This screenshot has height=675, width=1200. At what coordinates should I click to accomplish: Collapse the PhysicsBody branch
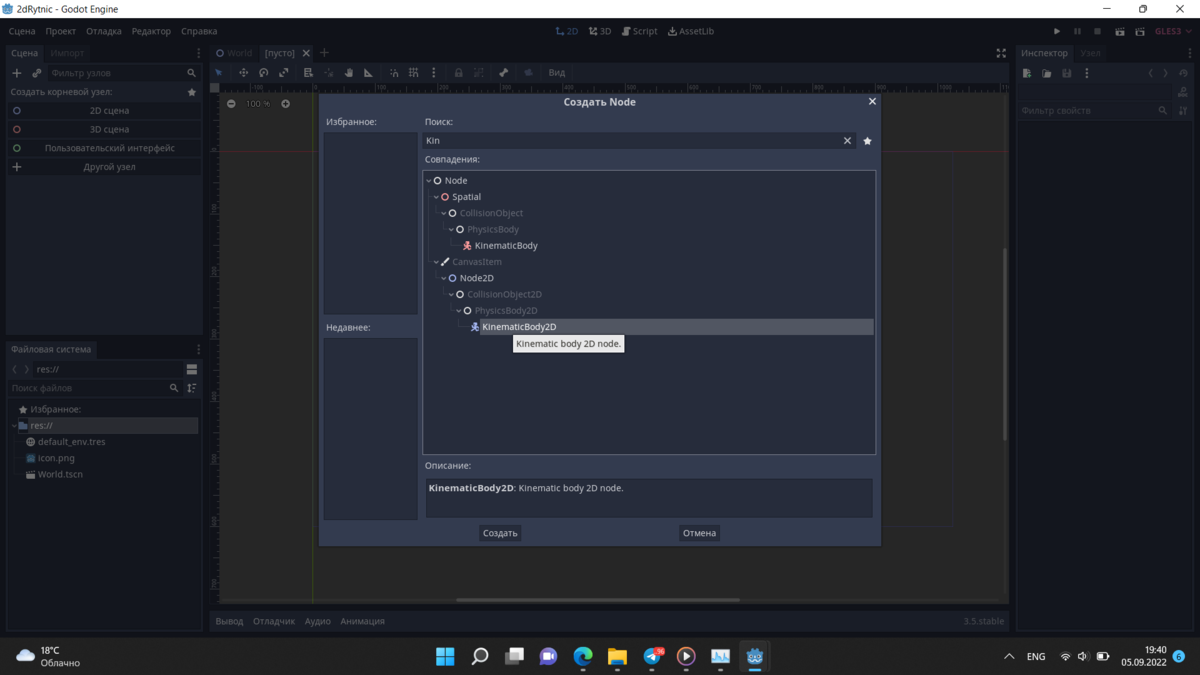(451, 230)
